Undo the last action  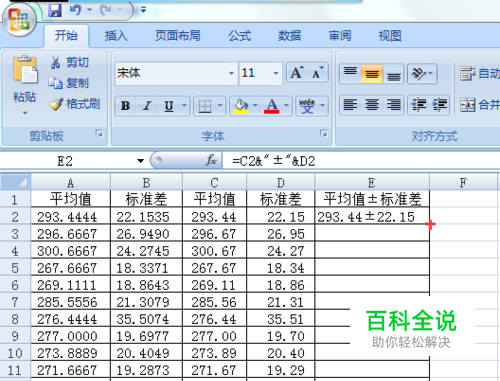tap(76, 10)
